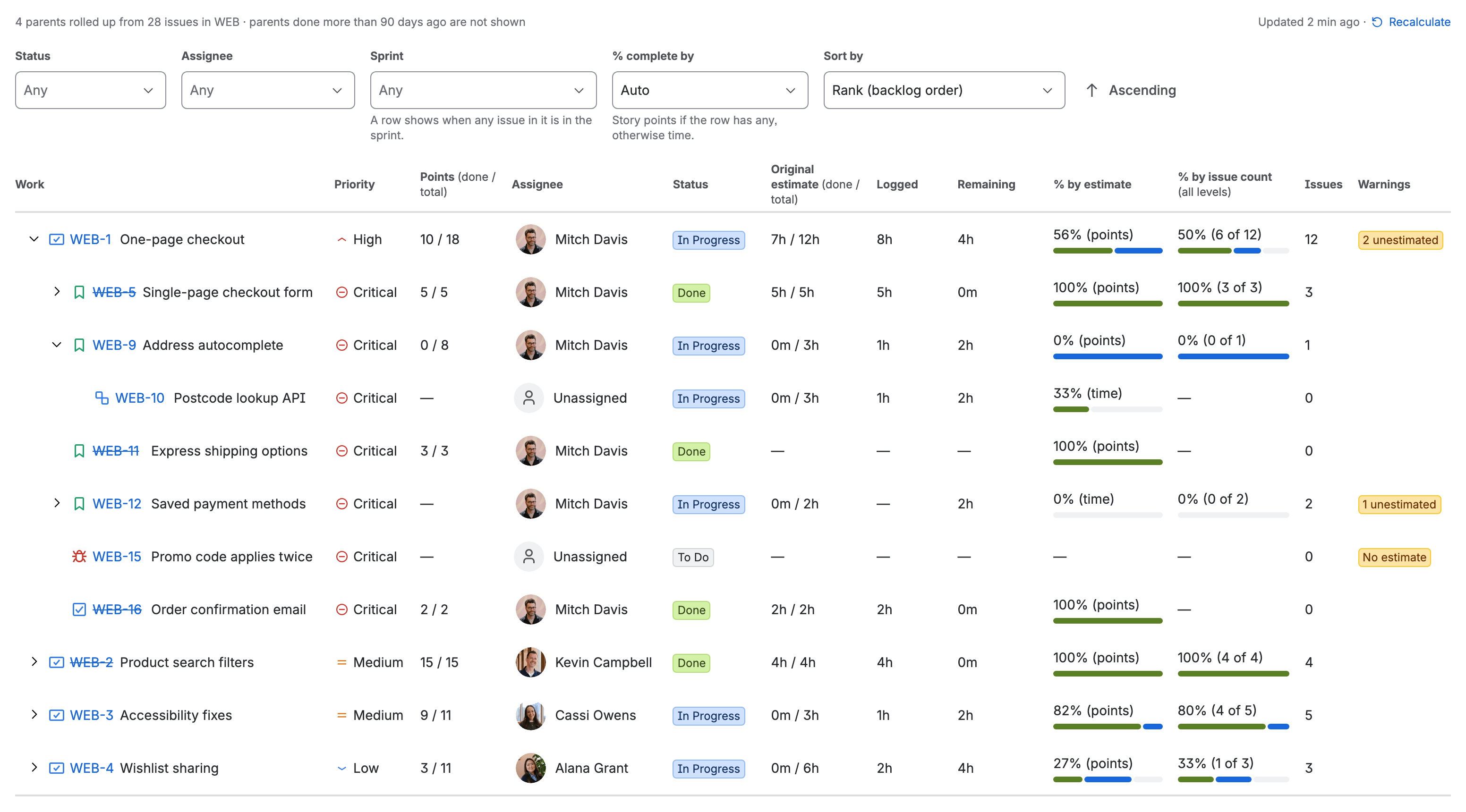Click the High priority arrow icon on WEB-1
Screen dimensions: 1466x812
coord(341,239)
